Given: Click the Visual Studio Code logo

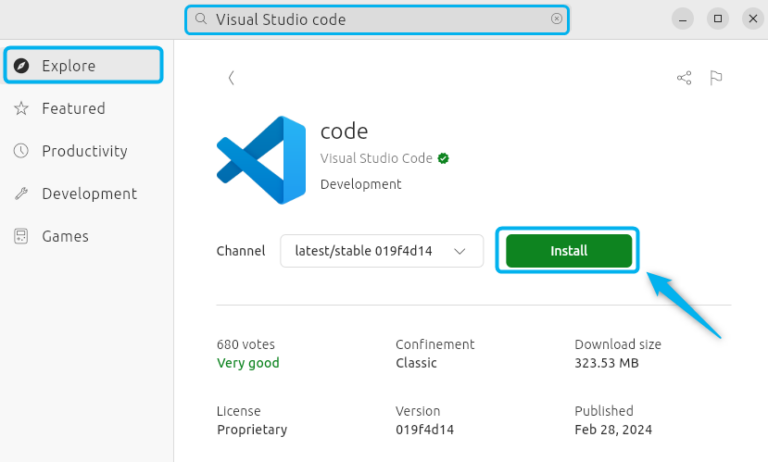Looking at the screenshot, I should [x=261, y=160].
